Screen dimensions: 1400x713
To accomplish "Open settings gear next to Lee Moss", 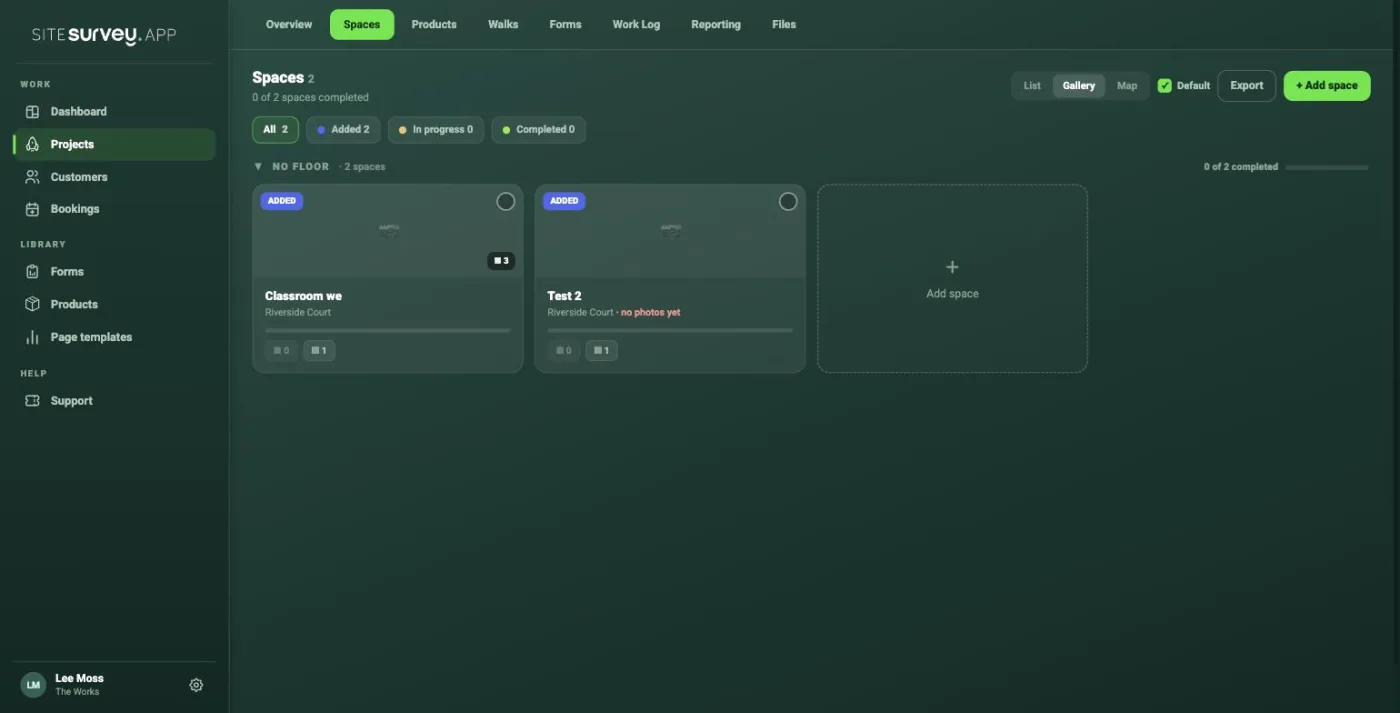I will (x=196, y=685).
